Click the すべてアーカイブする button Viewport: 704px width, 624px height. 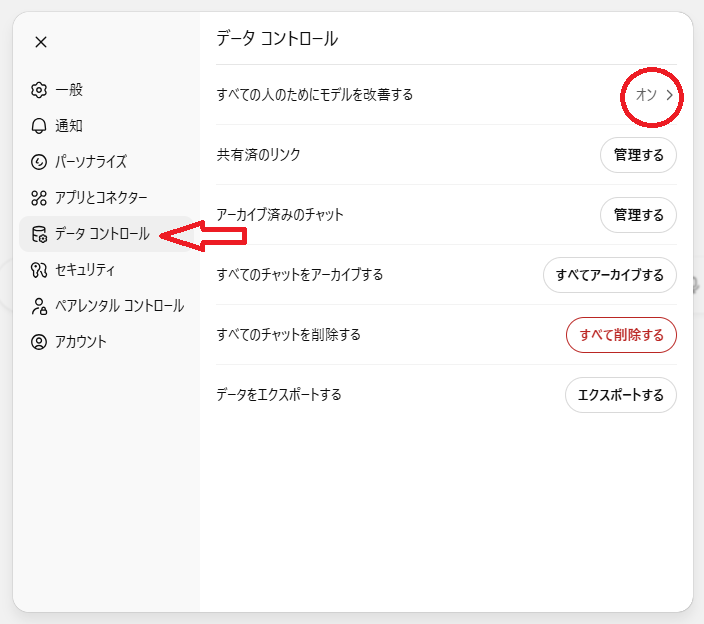point(609,275)
